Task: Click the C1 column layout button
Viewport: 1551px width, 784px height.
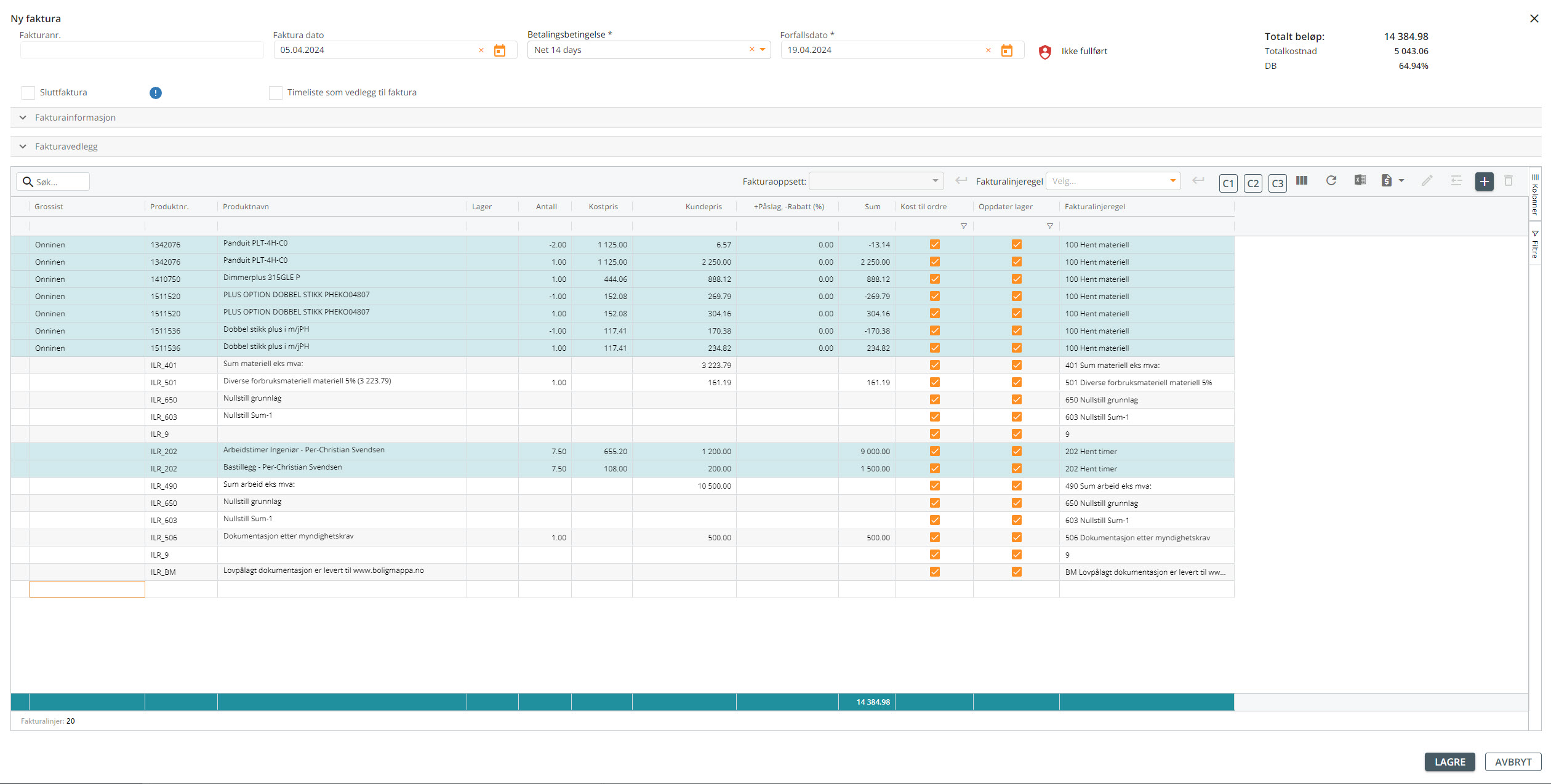Action: coord(1228,183)
